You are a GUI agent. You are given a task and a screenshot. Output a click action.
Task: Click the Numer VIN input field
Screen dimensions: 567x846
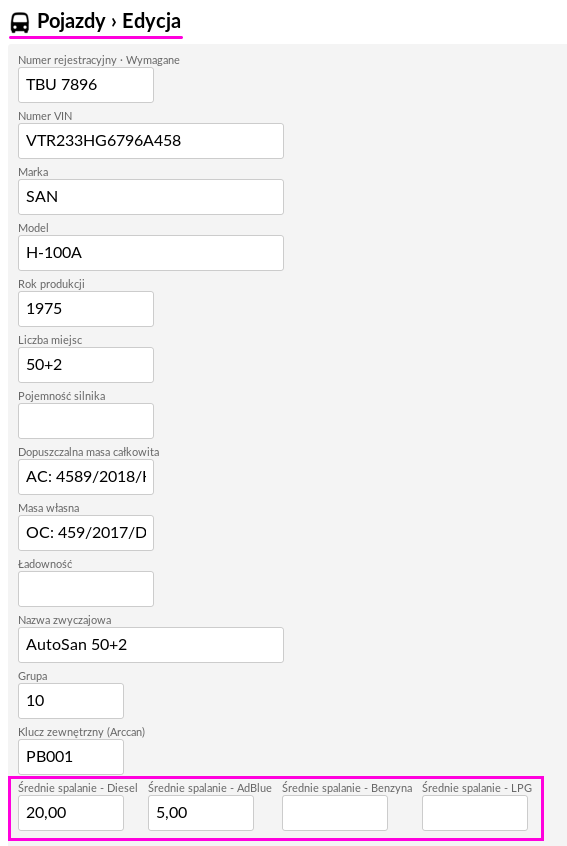(151, 141)
